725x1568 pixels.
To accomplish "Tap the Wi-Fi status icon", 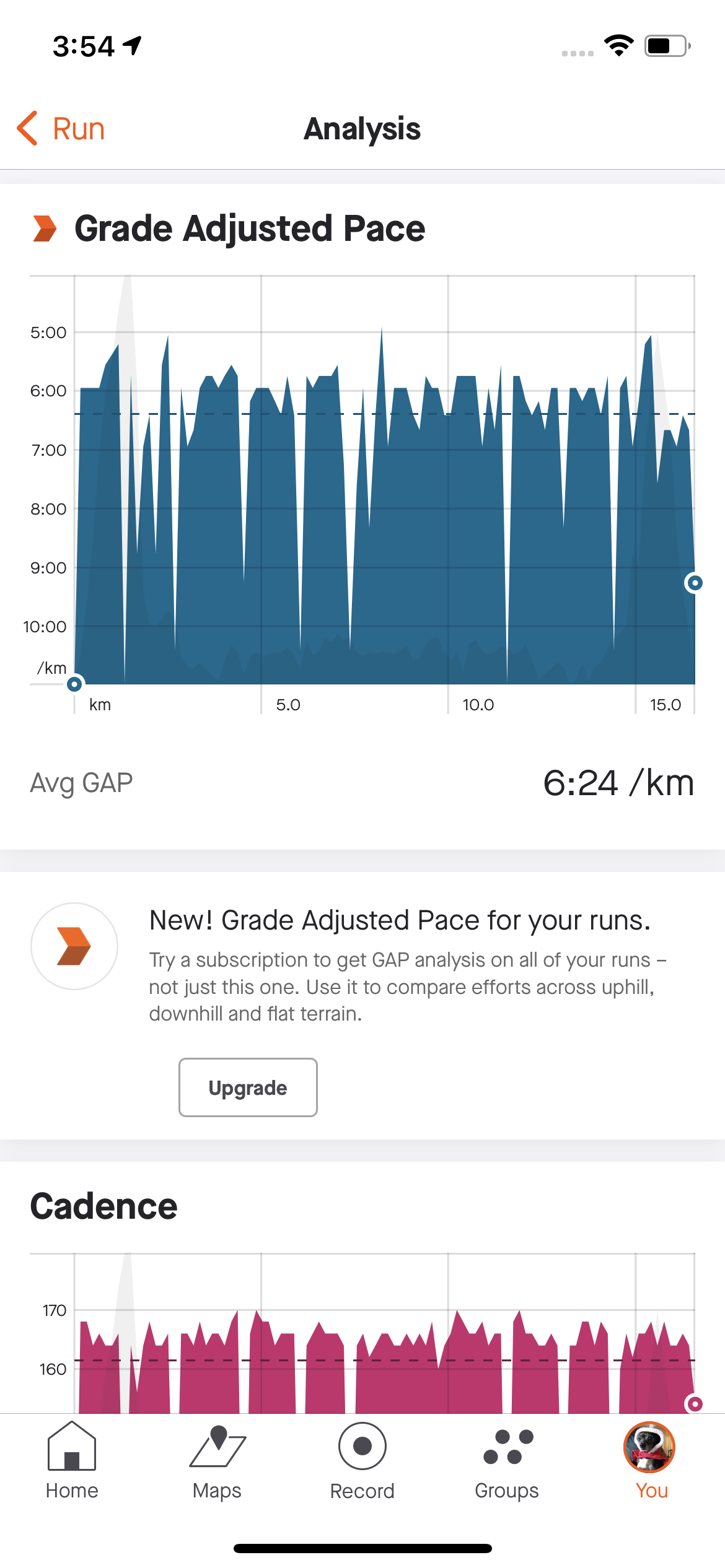I will (x=618, y=46).
